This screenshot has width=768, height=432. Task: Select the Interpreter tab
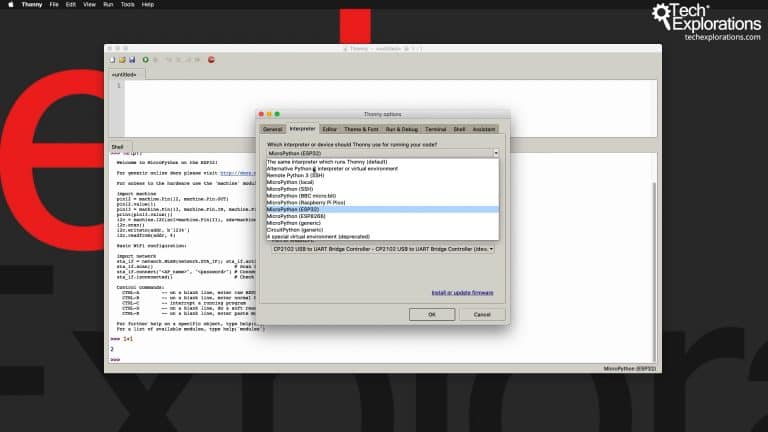[x=302, y=128]
